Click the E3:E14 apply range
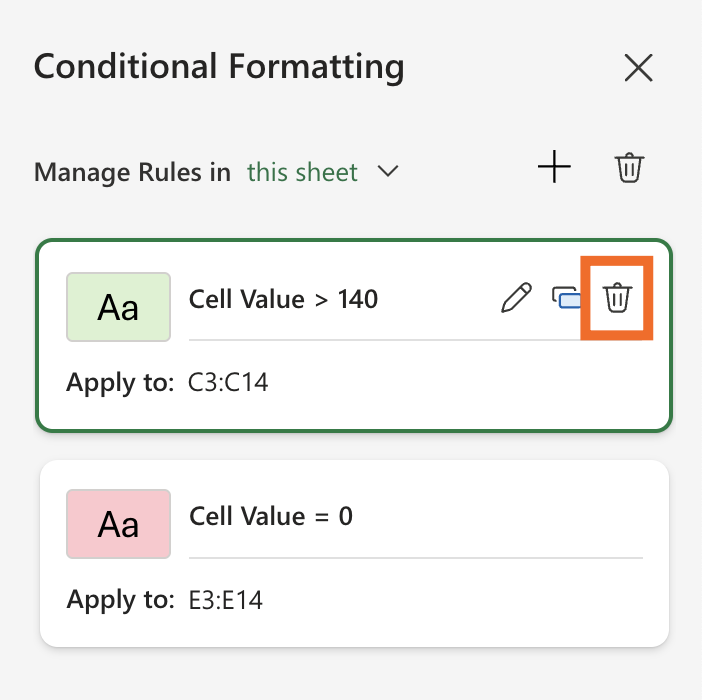 click(226, 600)
